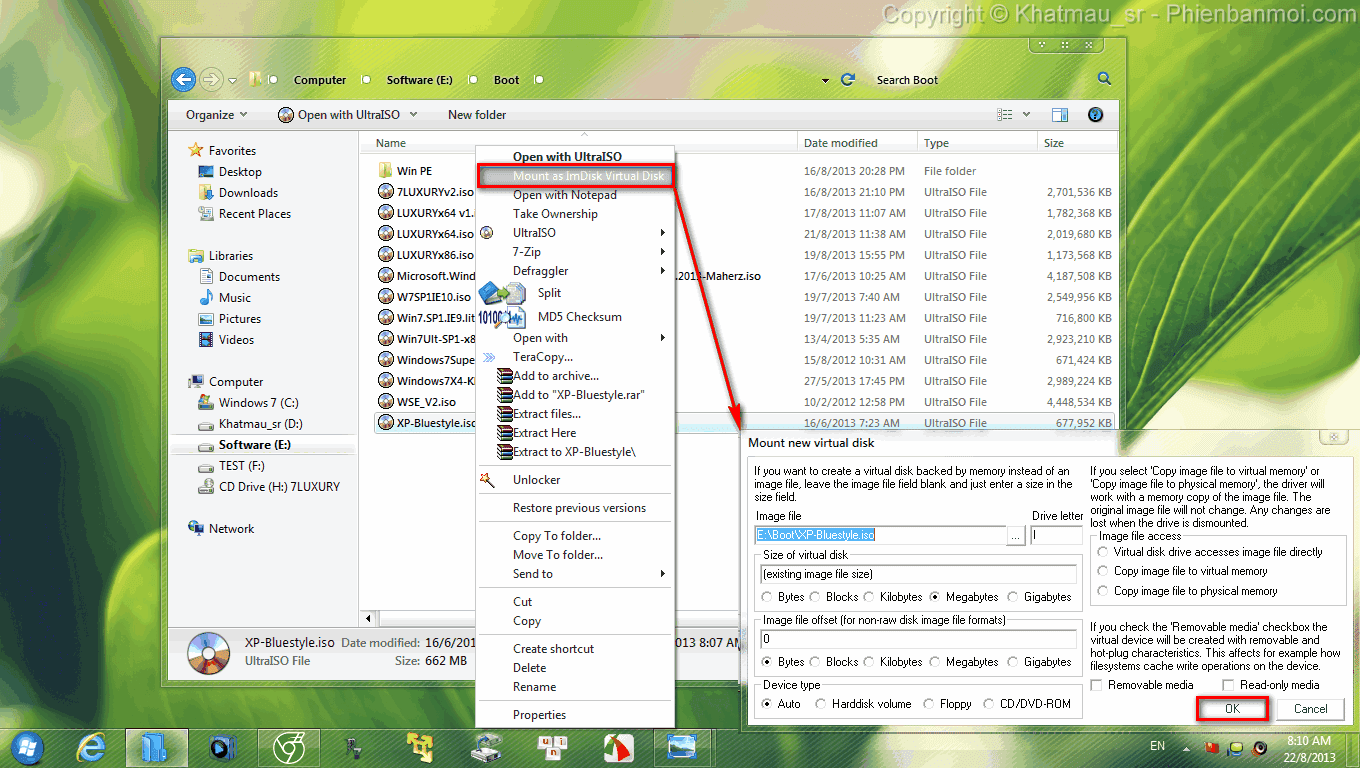Click the New folder button
This screenshot has height=768, width=1360.
tap(477, 115)
